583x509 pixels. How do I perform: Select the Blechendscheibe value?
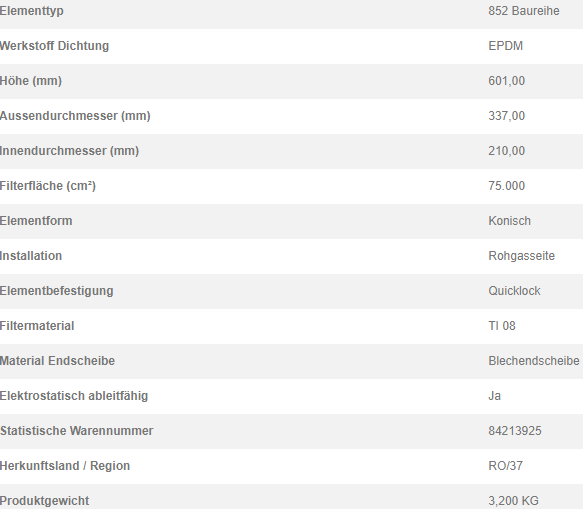534,361
